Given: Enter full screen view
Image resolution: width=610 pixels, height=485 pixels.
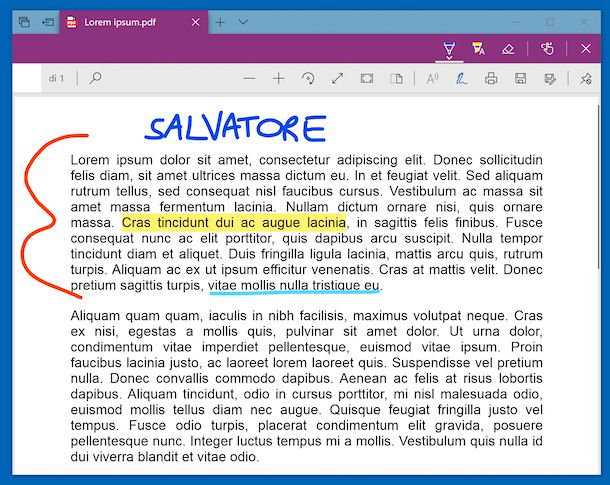Looking at the screenshot, I should pyautogui.click(x=337, y=79).
